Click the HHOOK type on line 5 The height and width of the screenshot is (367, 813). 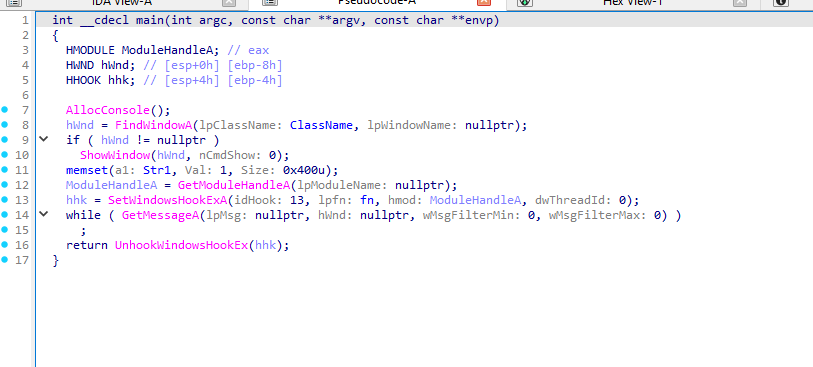[x=83, y=80]
